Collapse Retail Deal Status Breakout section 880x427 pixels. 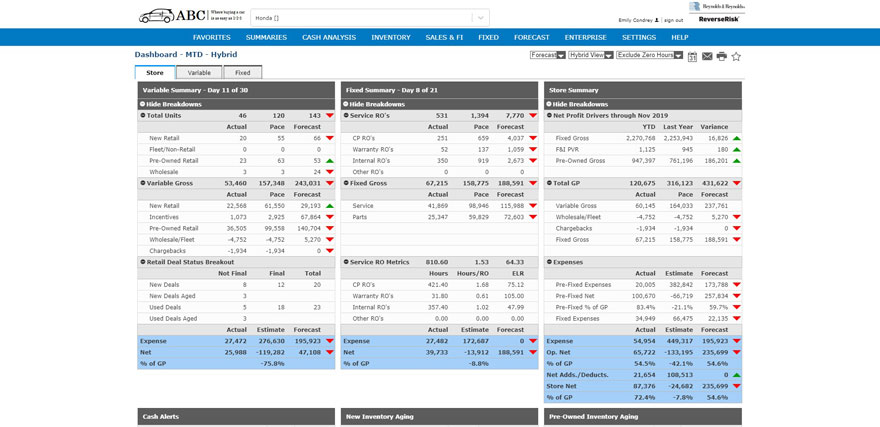143,262
